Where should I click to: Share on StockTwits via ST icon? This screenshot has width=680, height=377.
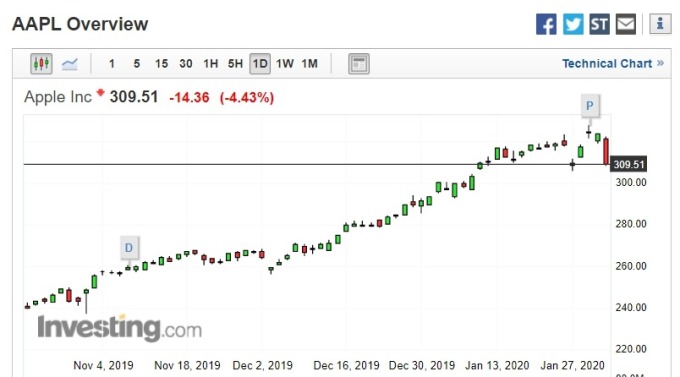pos(599,24)
